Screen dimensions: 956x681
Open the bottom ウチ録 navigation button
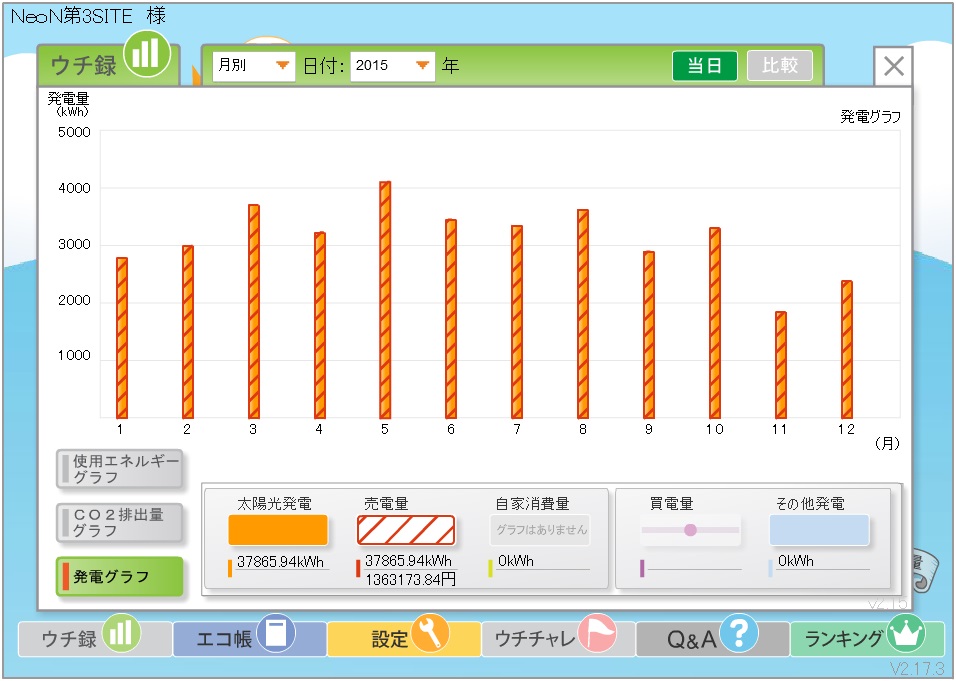tap(95, 638)
